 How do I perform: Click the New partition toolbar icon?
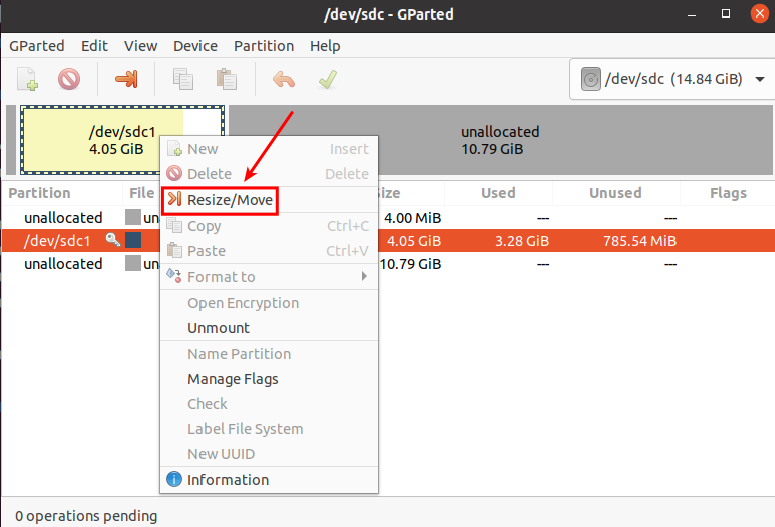(x=28, y=79)
